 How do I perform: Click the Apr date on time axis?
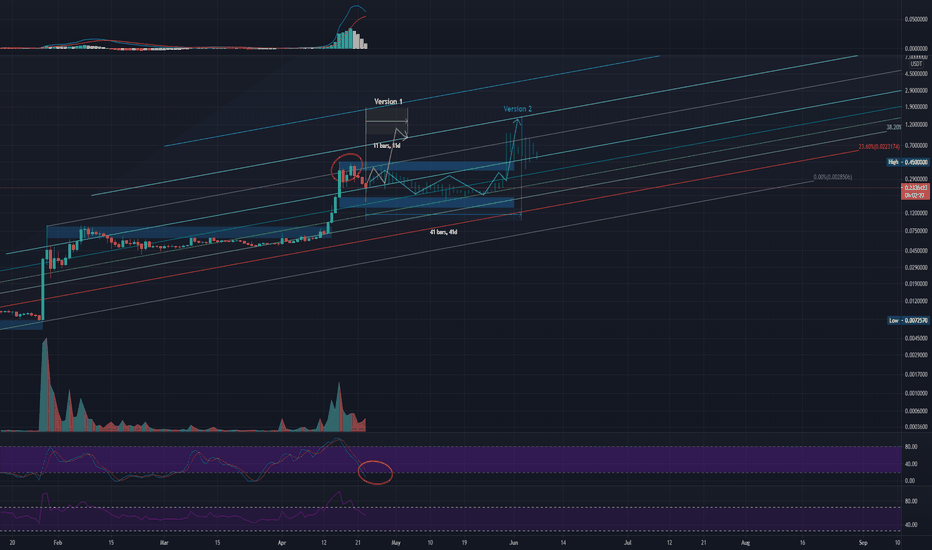coord(282,542)
